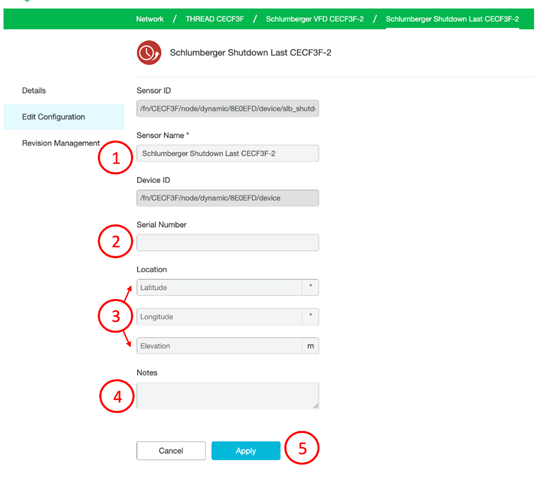Click the meter unit beside Elevation

(310, 346)
